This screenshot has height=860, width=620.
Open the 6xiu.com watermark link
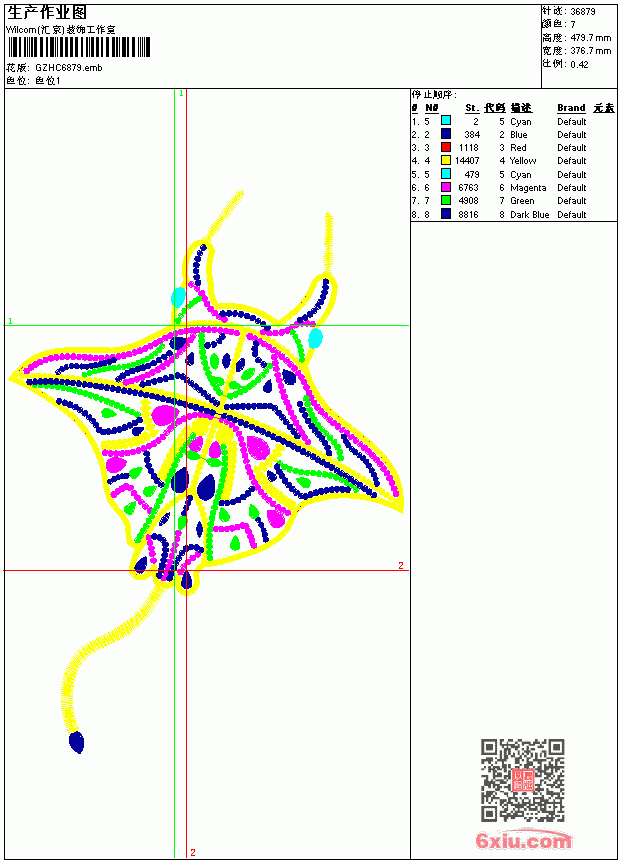pyautogui.click(x=523, y=841)
